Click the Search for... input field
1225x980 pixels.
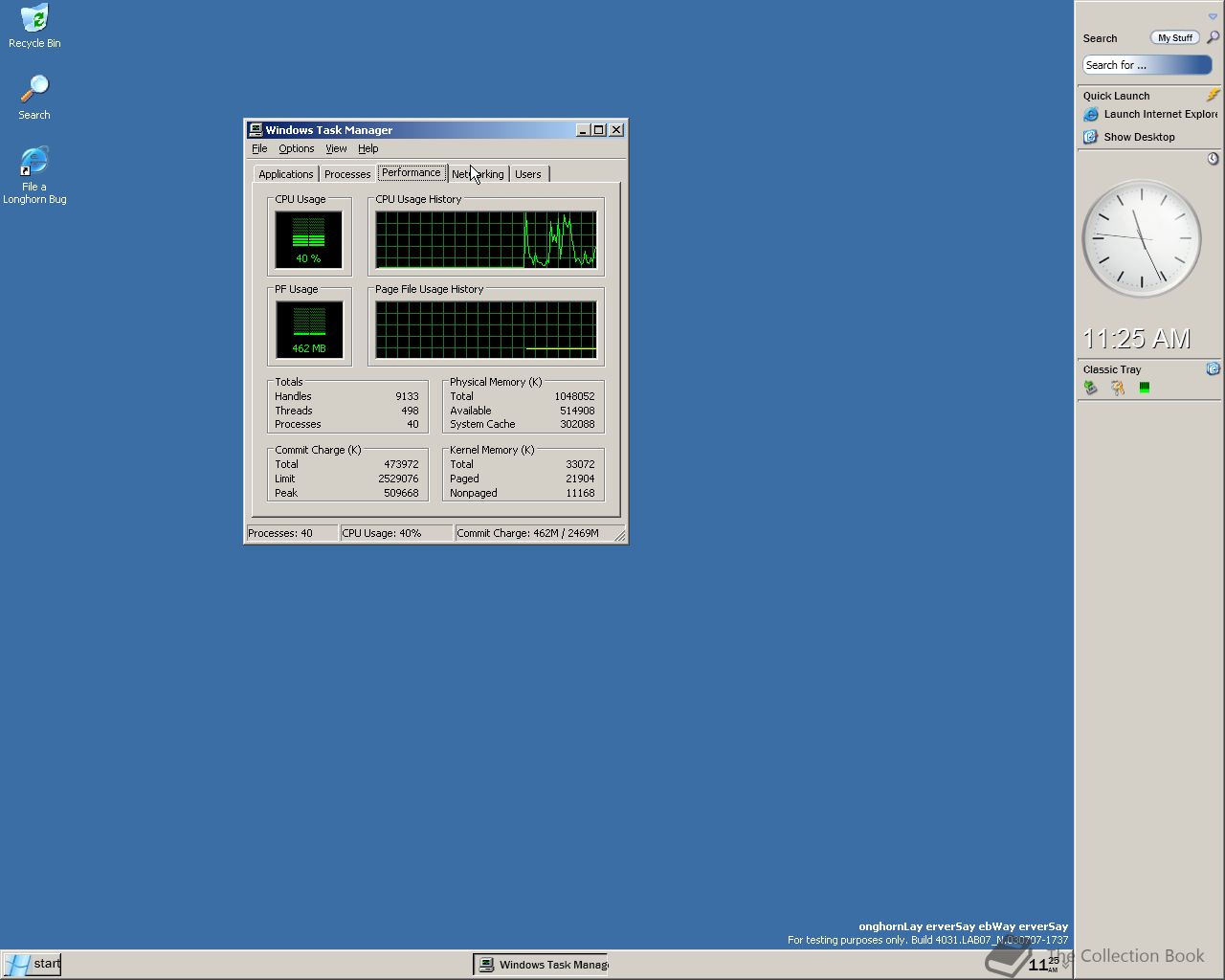click(1147, 65)
